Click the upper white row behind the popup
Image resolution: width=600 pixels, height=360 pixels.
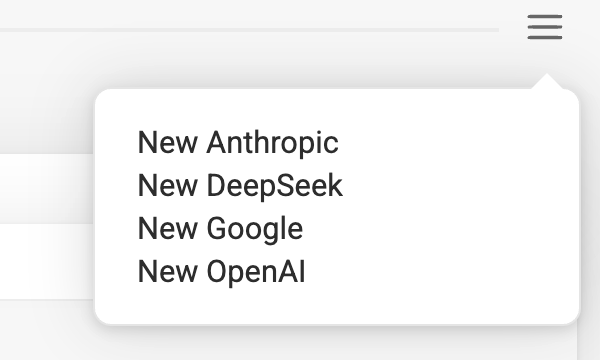click(46, 189)
